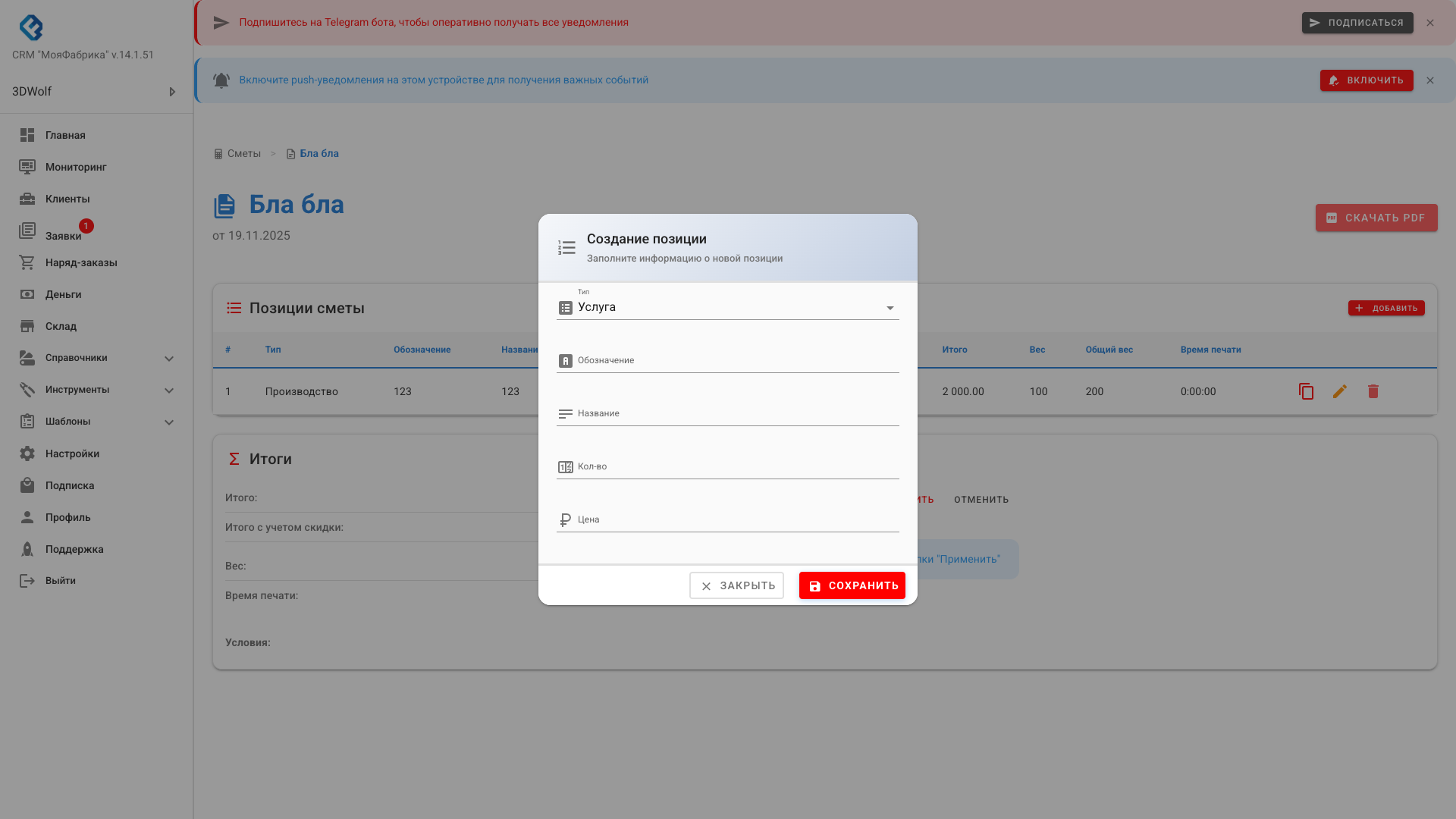Click into the Цена price field
Screen dimensions: 1456x819
coord(736,520)
